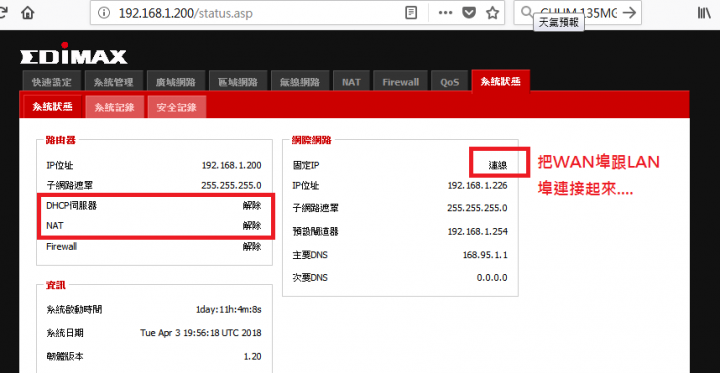The height and width of the screenshot is (373, 720).
Task: Open the 系統記錄 sub-tab
Action: tap(114, 107)
